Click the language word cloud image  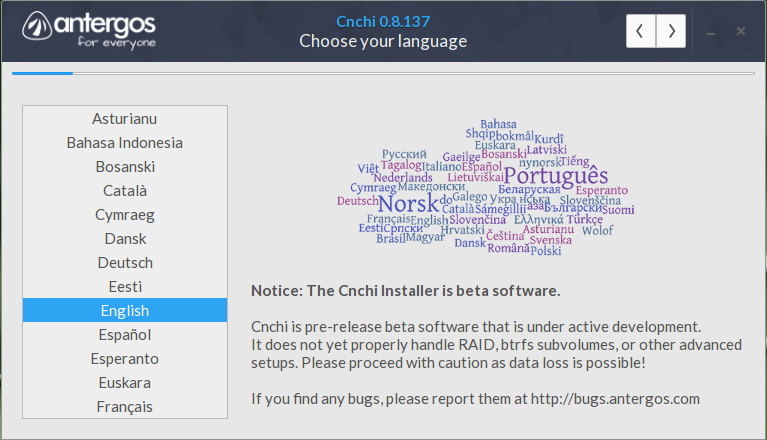[x=486, y=187]
